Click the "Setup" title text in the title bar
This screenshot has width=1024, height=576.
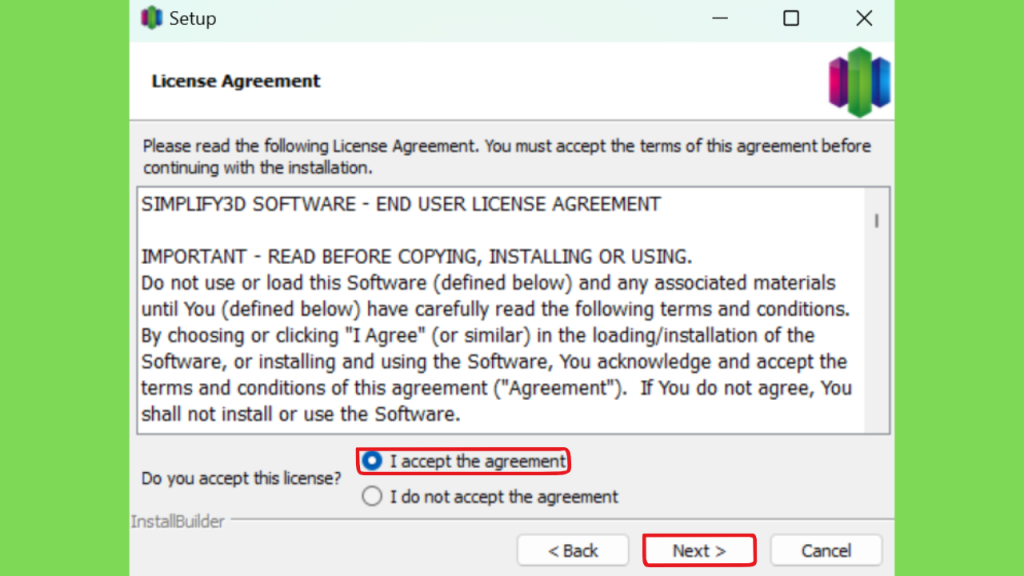193,18
